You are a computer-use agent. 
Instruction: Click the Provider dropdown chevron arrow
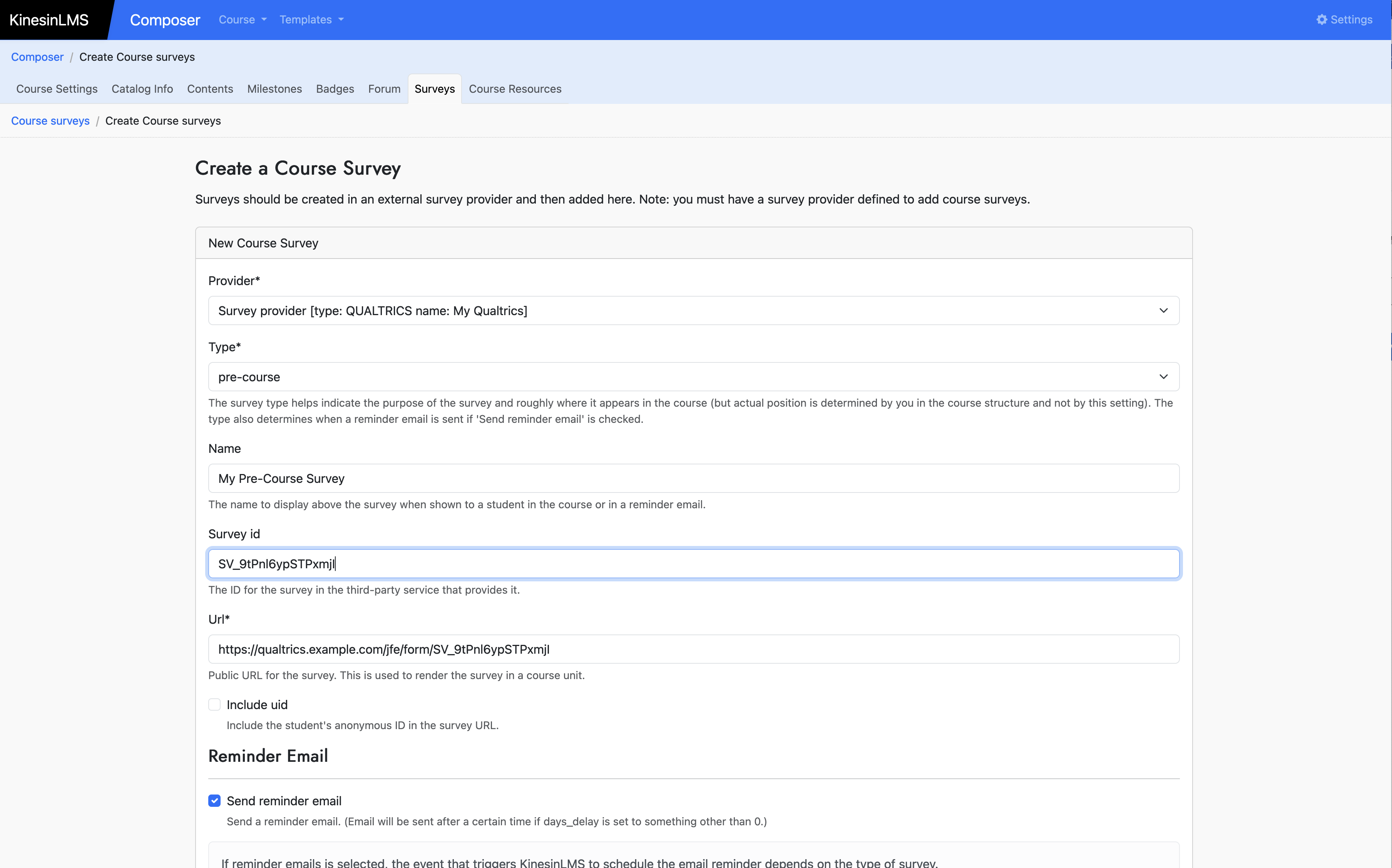click(1163, 310)
